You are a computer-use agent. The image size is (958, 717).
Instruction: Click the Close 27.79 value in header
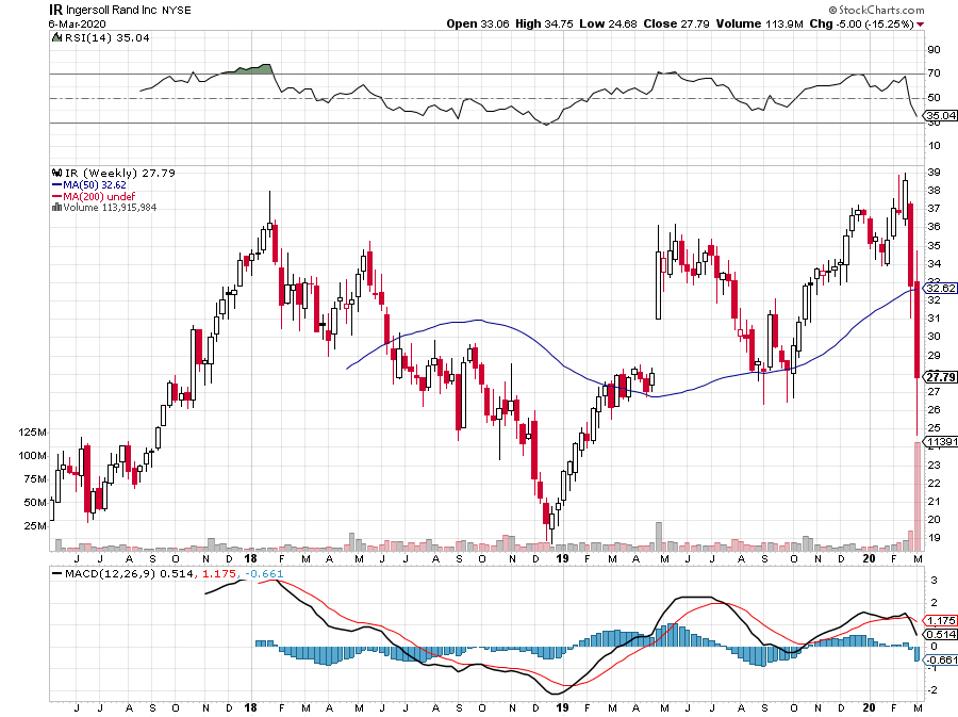tap(676, 24)
